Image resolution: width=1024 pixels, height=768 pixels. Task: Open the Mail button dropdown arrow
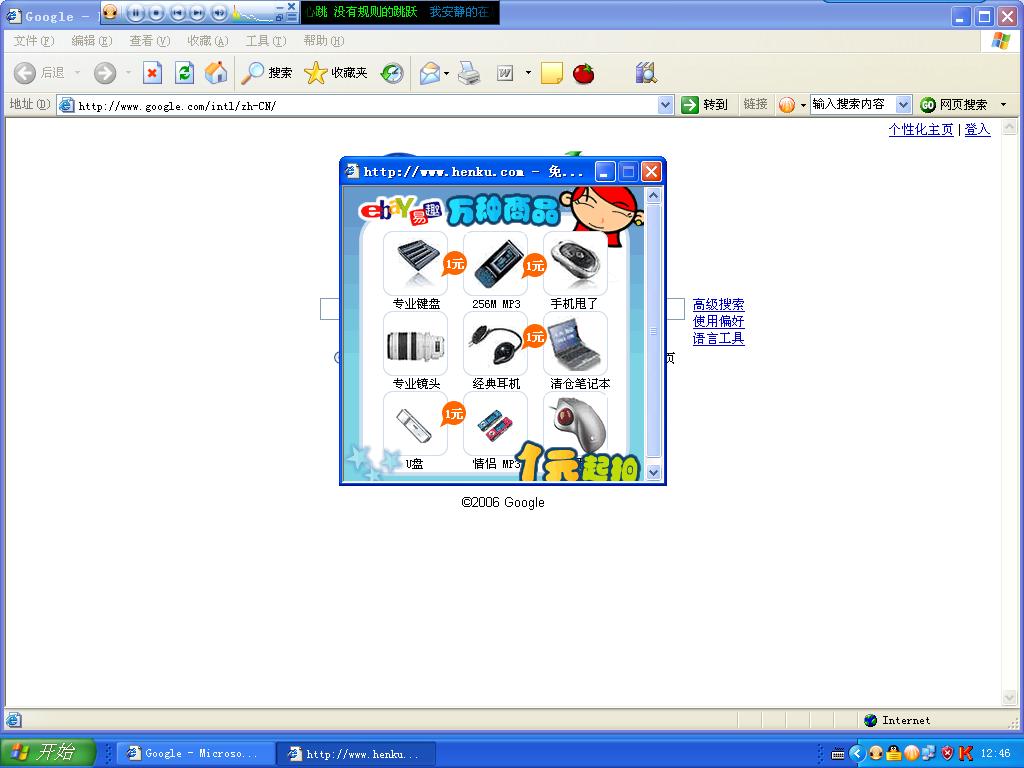click(x=447, y=73)
